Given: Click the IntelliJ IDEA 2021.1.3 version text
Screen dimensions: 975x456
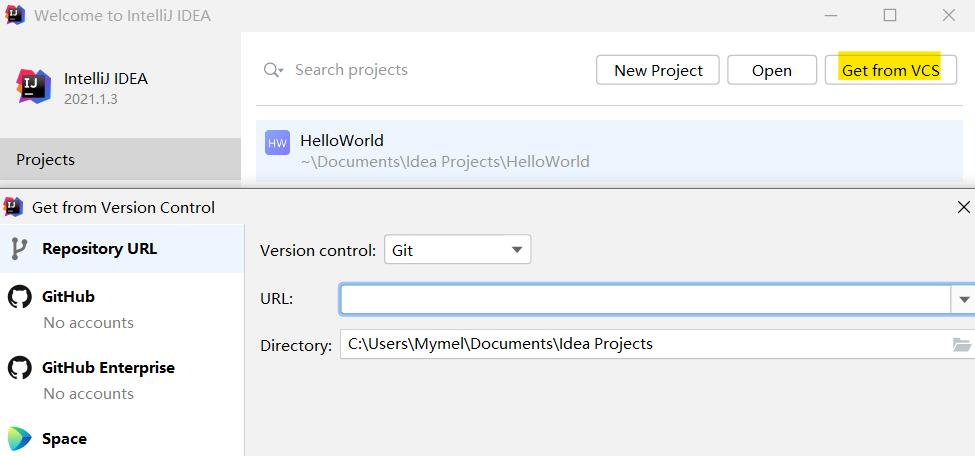Looking at the screenshot, I should click(x=90, y=100).
